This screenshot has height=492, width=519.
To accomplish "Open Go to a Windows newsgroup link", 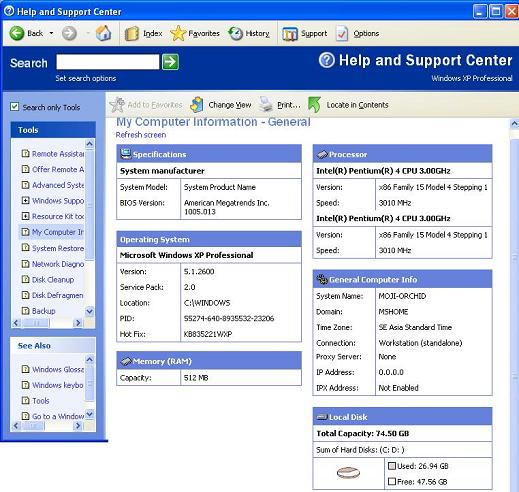I will coord(58,416).
